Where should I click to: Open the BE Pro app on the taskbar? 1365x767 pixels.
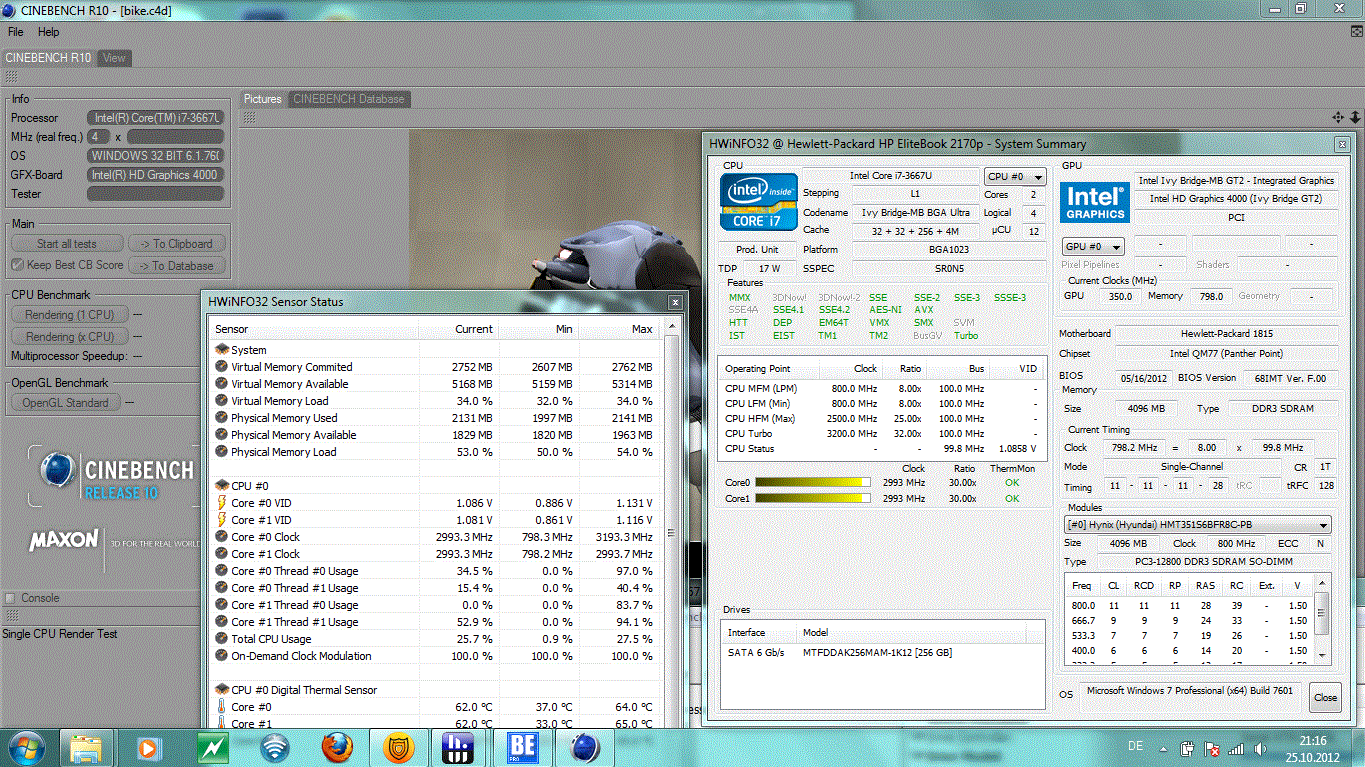[523, 747]
